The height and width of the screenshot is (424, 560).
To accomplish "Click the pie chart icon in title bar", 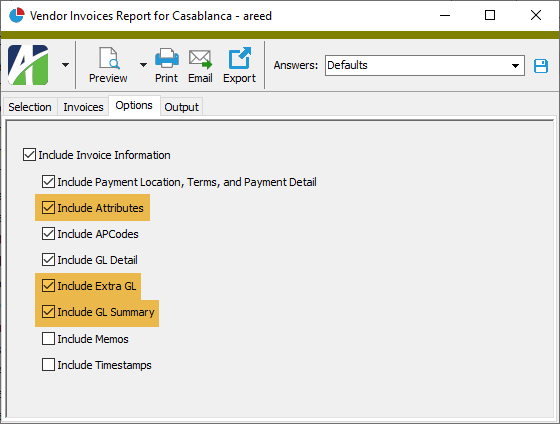I will click(x=16, y=15).
